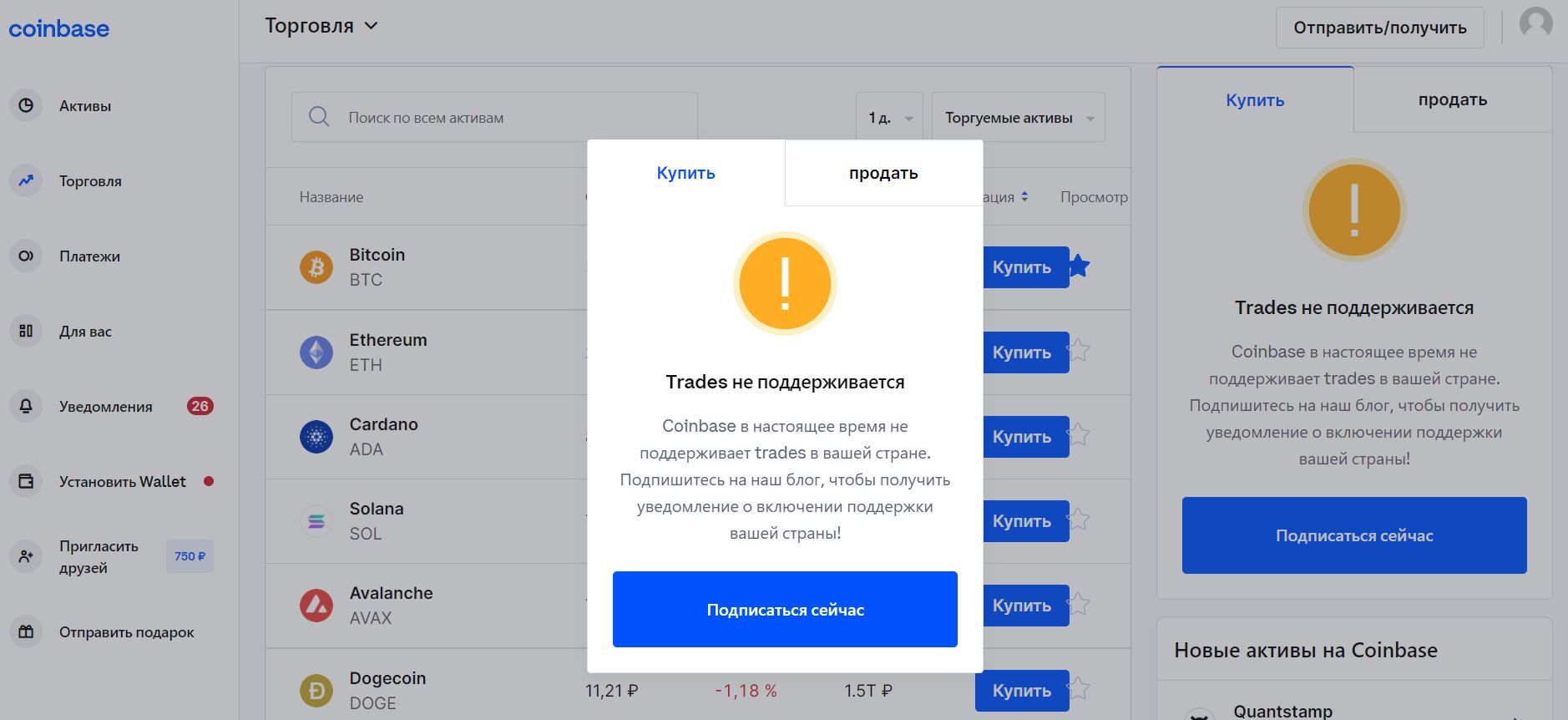Sort by the capitalization column arrows
The height and width of the screenshot is (720, 1568).
(1024, 197)
